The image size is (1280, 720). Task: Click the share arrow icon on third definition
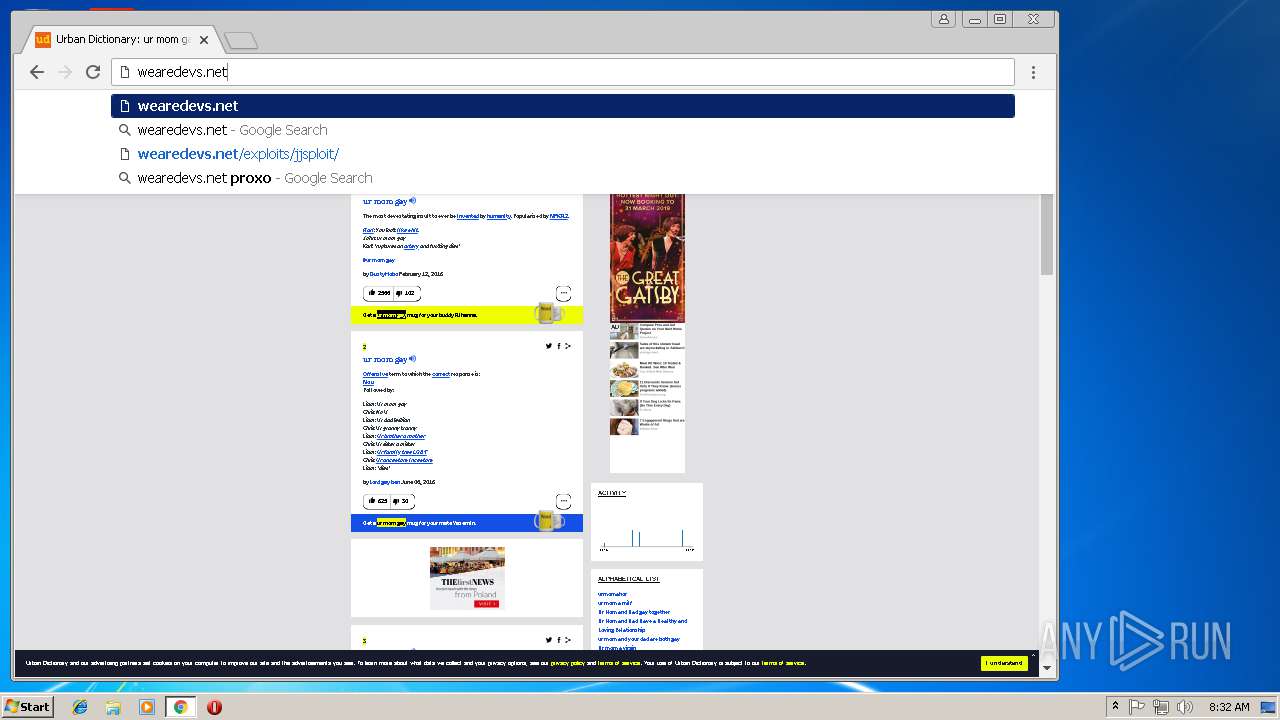(x=568, y=640)
